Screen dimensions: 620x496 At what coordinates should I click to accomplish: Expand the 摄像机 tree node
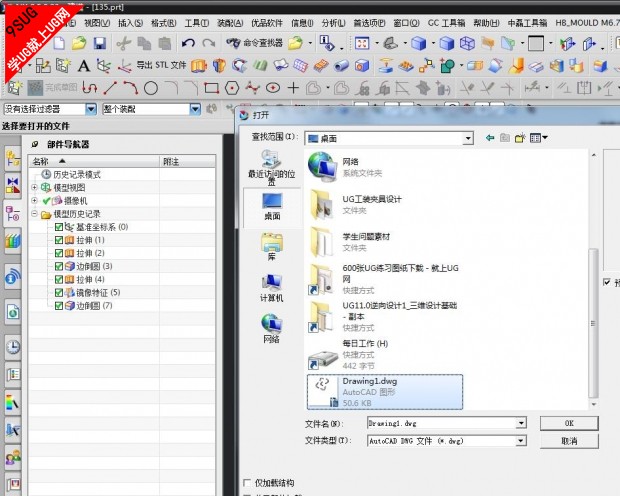point(34,201)
